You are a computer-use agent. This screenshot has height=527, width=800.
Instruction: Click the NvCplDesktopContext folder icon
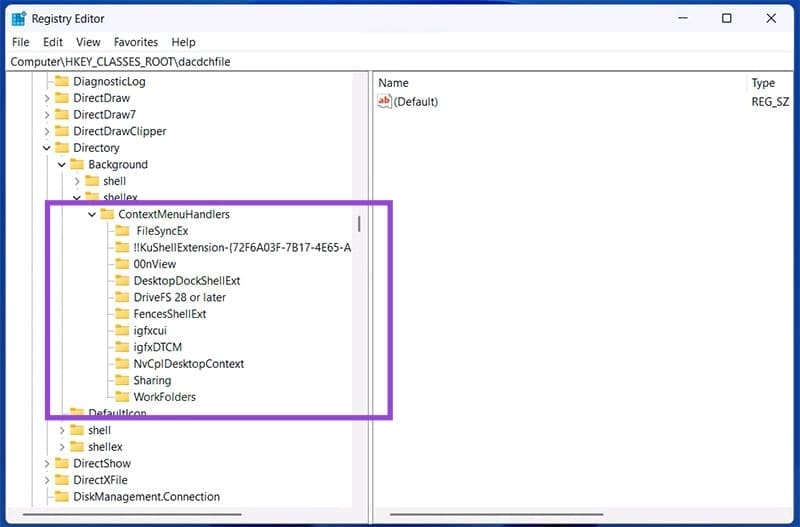[x=122, y=364]
